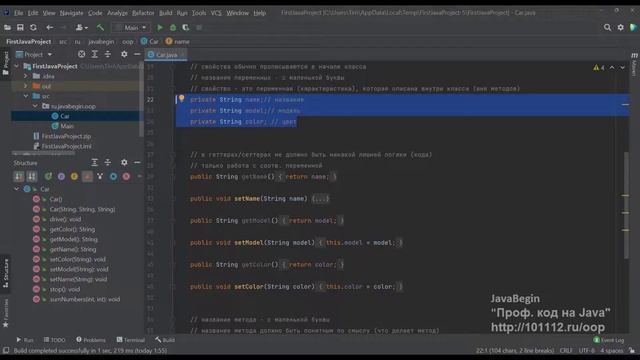
Task: Toggle Show Lambdas red icon in Structure
Action: point(127,176)
